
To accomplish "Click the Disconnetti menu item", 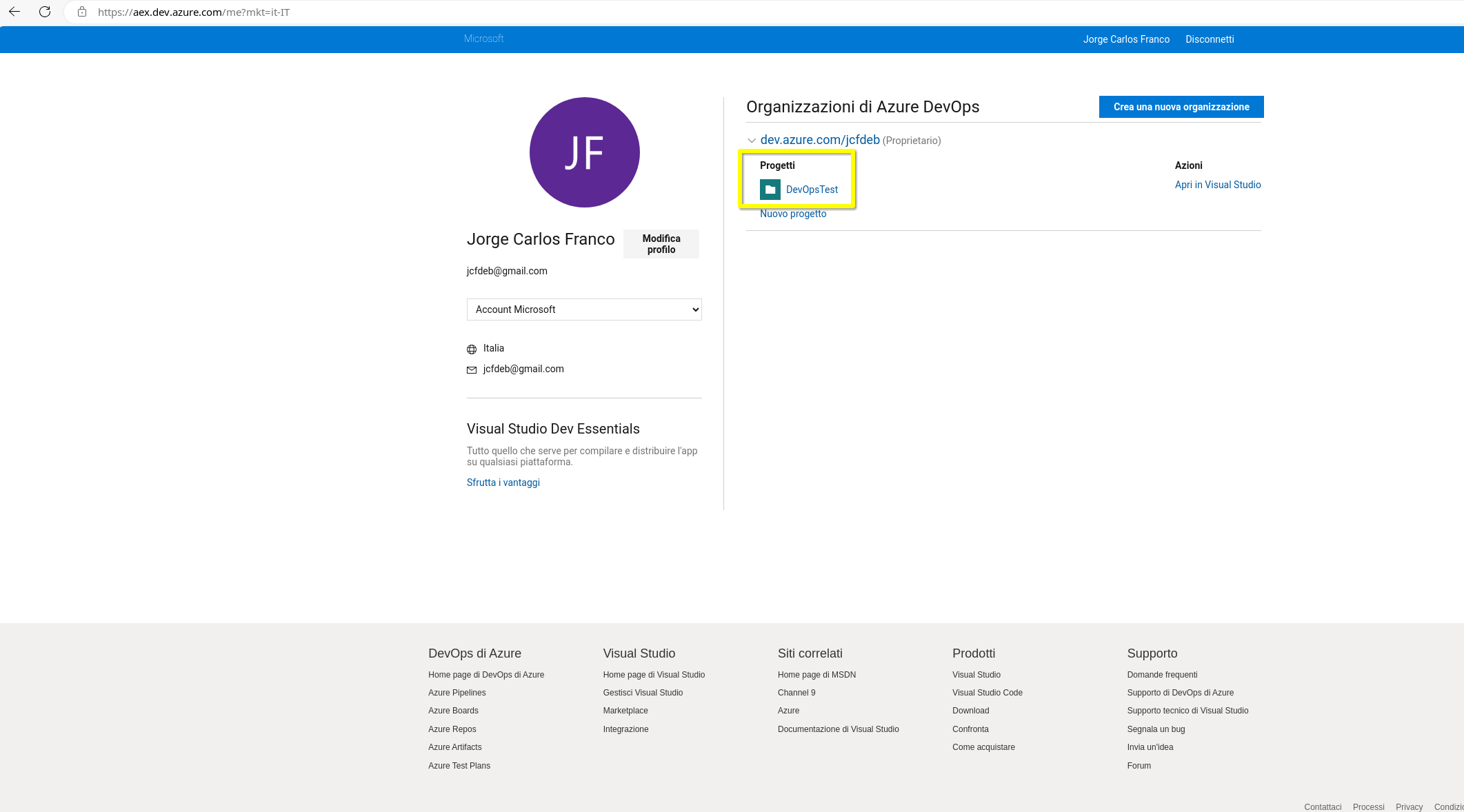I will point(1209,39).
